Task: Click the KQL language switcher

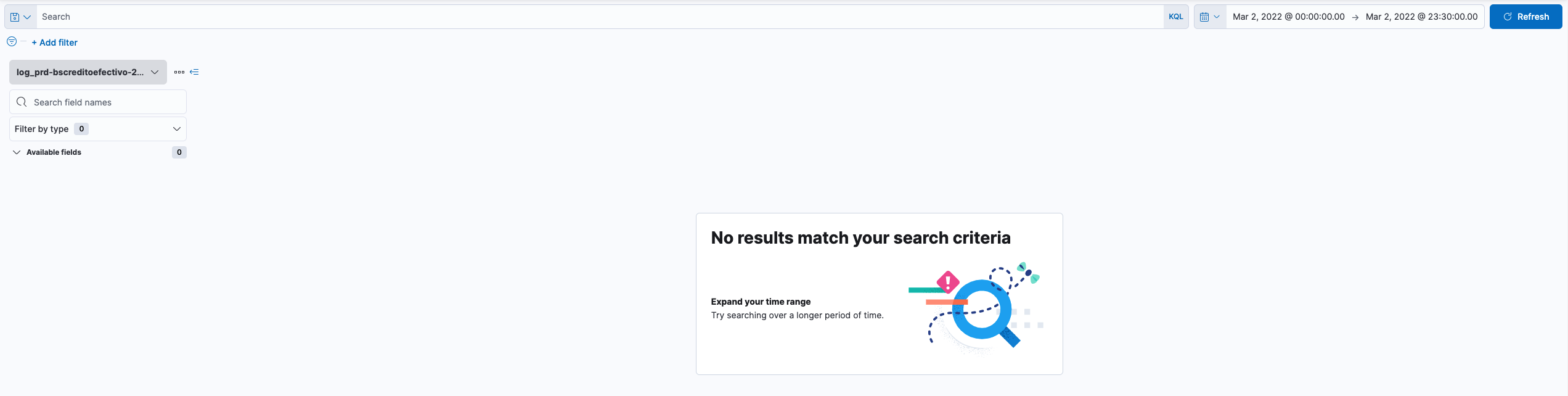Action: tap(1175, 17)
